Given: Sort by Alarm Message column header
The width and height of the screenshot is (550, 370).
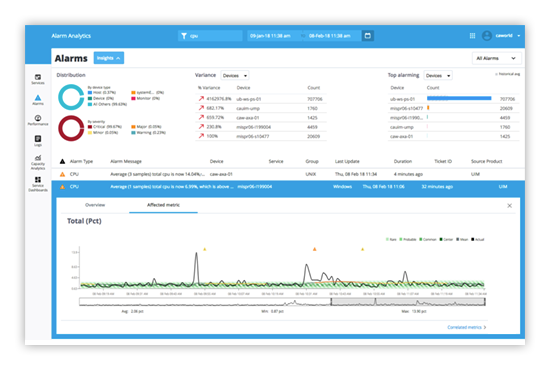Looking at the screenshot, I should (126, 161).
